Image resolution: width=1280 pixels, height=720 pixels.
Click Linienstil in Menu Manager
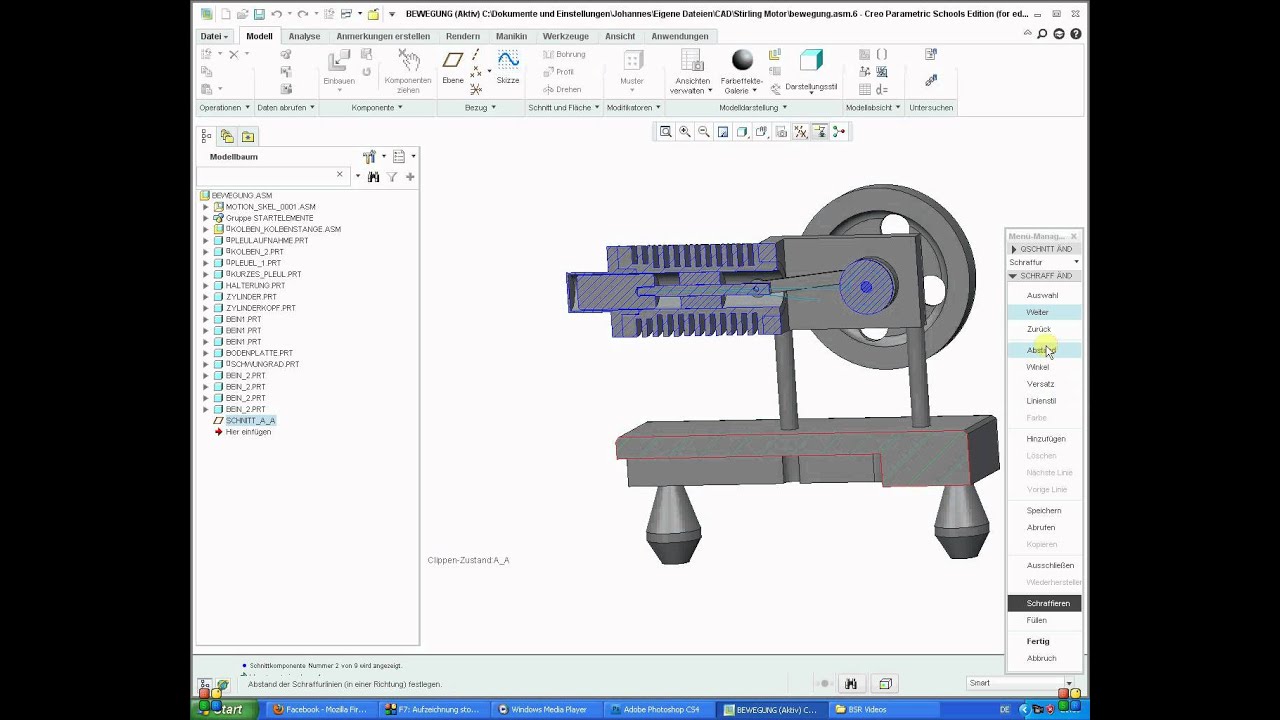point(1041,401)
